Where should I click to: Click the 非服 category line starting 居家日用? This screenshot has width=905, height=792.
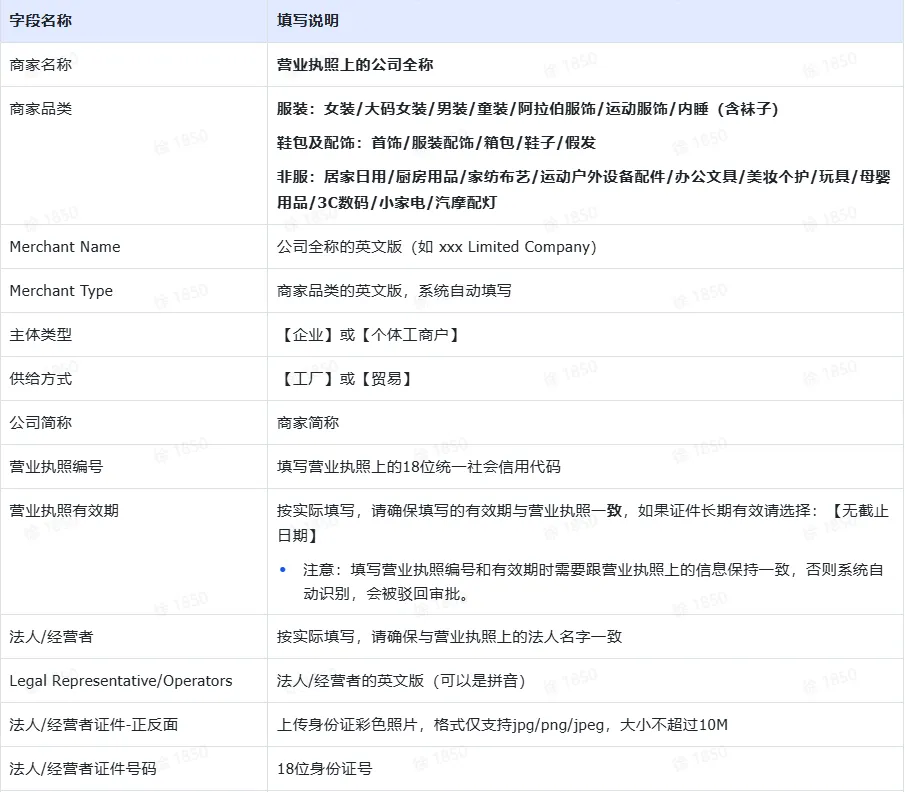tap(584, 189)
